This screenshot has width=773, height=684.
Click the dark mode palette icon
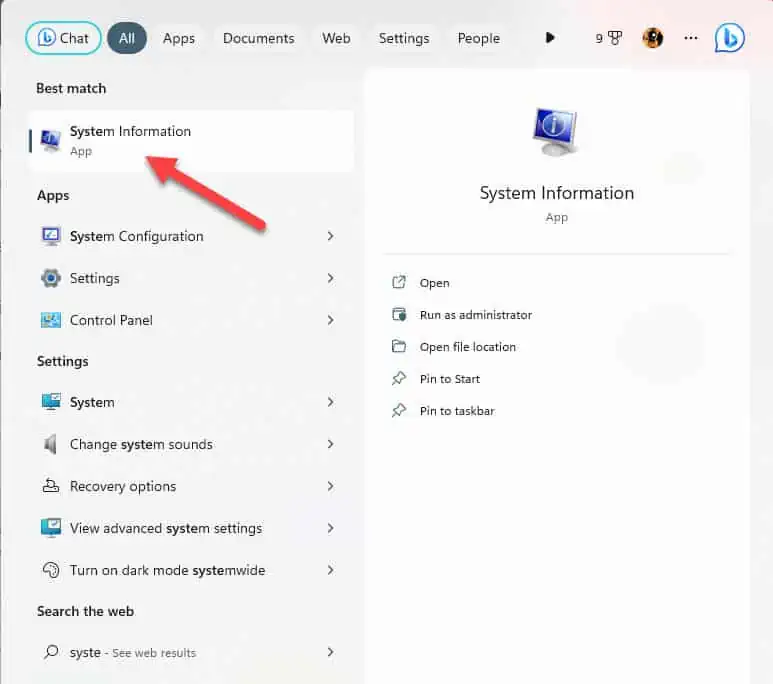click(51, 570)
